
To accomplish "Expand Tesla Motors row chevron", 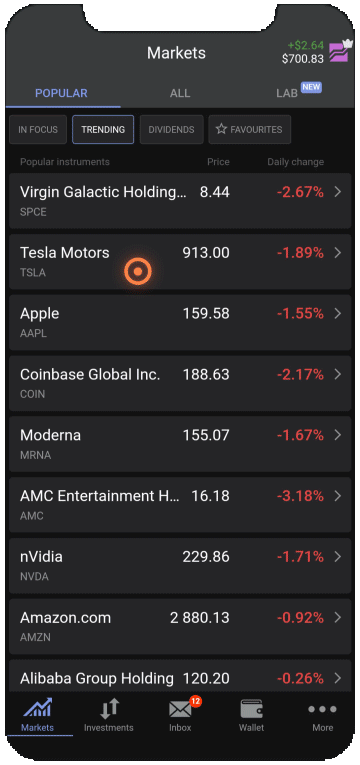I will (x=338, y=253).
